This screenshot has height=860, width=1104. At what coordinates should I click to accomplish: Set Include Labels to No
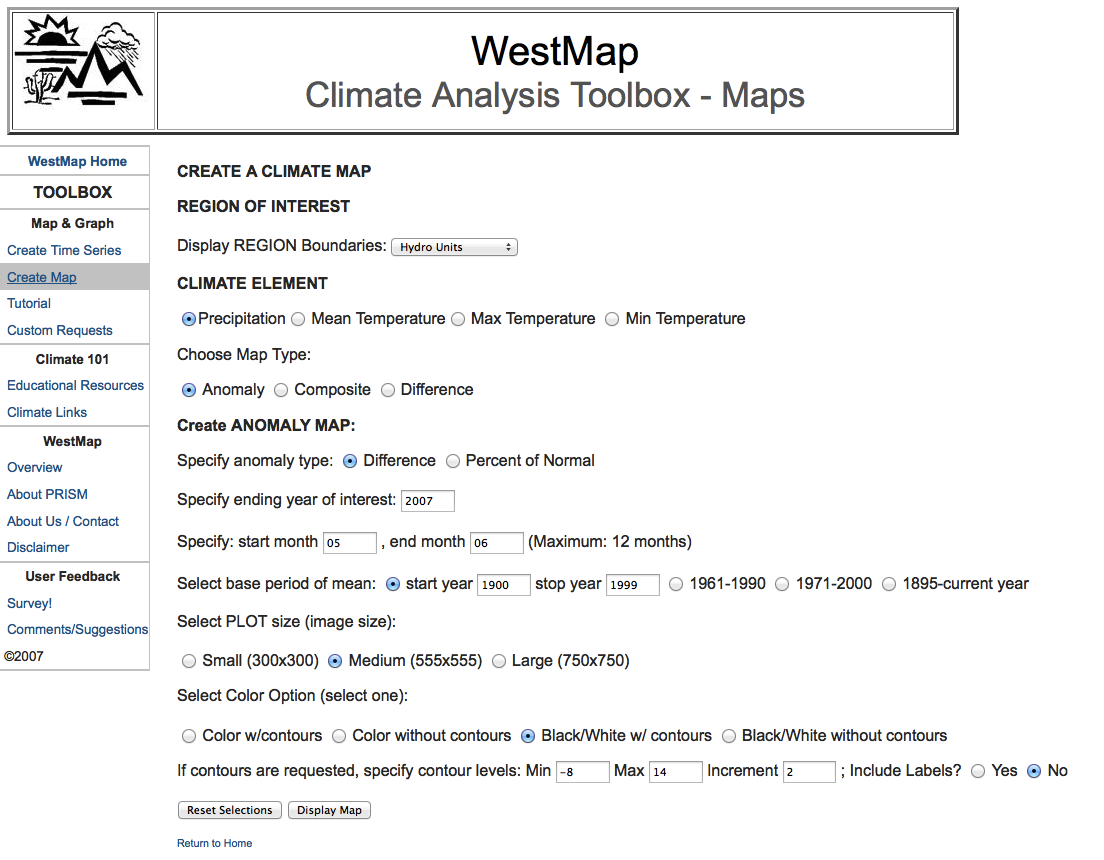[x=1034, y=771]
